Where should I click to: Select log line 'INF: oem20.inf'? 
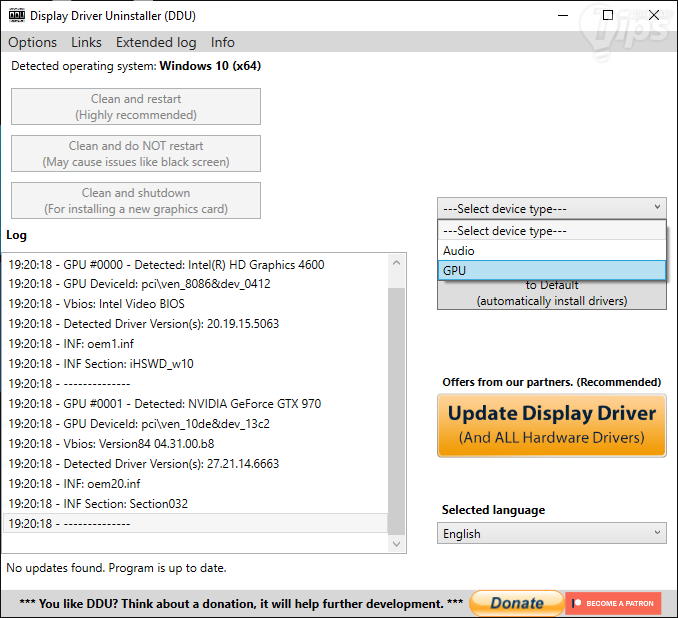click(195, 484)
